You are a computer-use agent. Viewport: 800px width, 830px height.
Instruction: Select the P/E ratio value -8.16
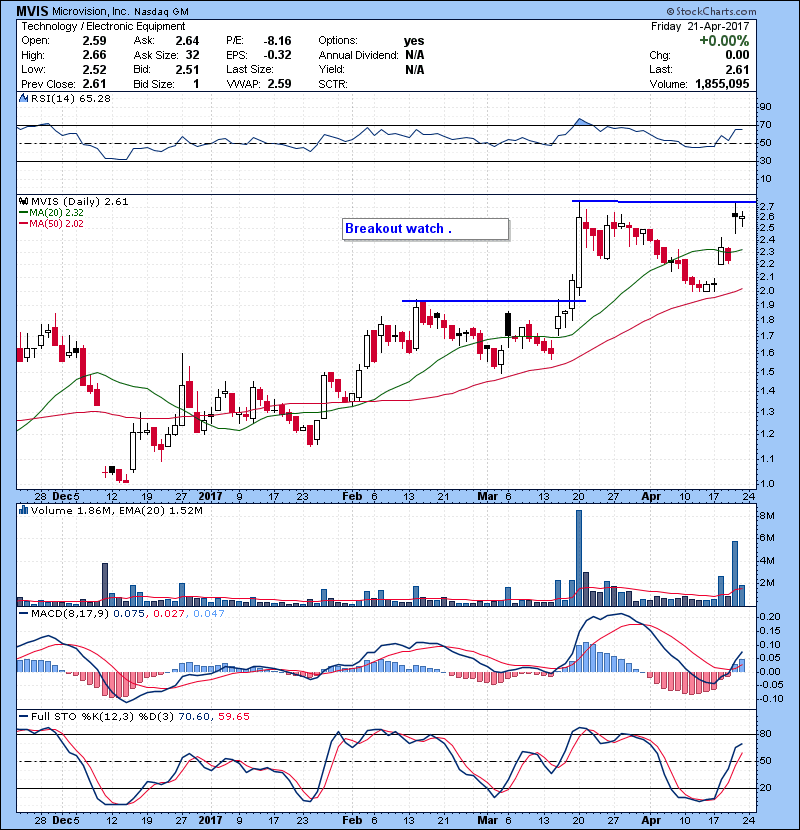tap(277, 41)
